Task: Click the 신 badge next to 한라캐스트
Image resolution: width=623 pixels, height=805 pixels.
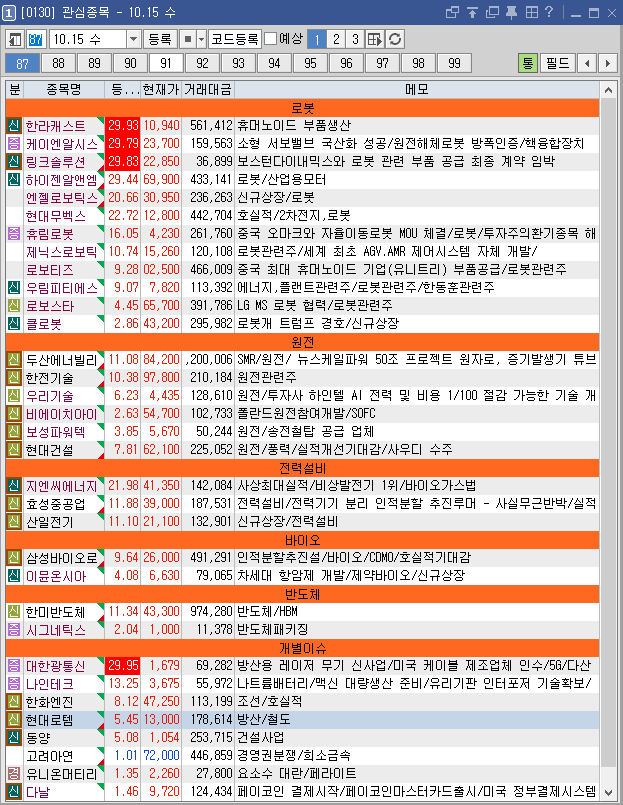Action: pyautogui.click(x=14, y=126)
